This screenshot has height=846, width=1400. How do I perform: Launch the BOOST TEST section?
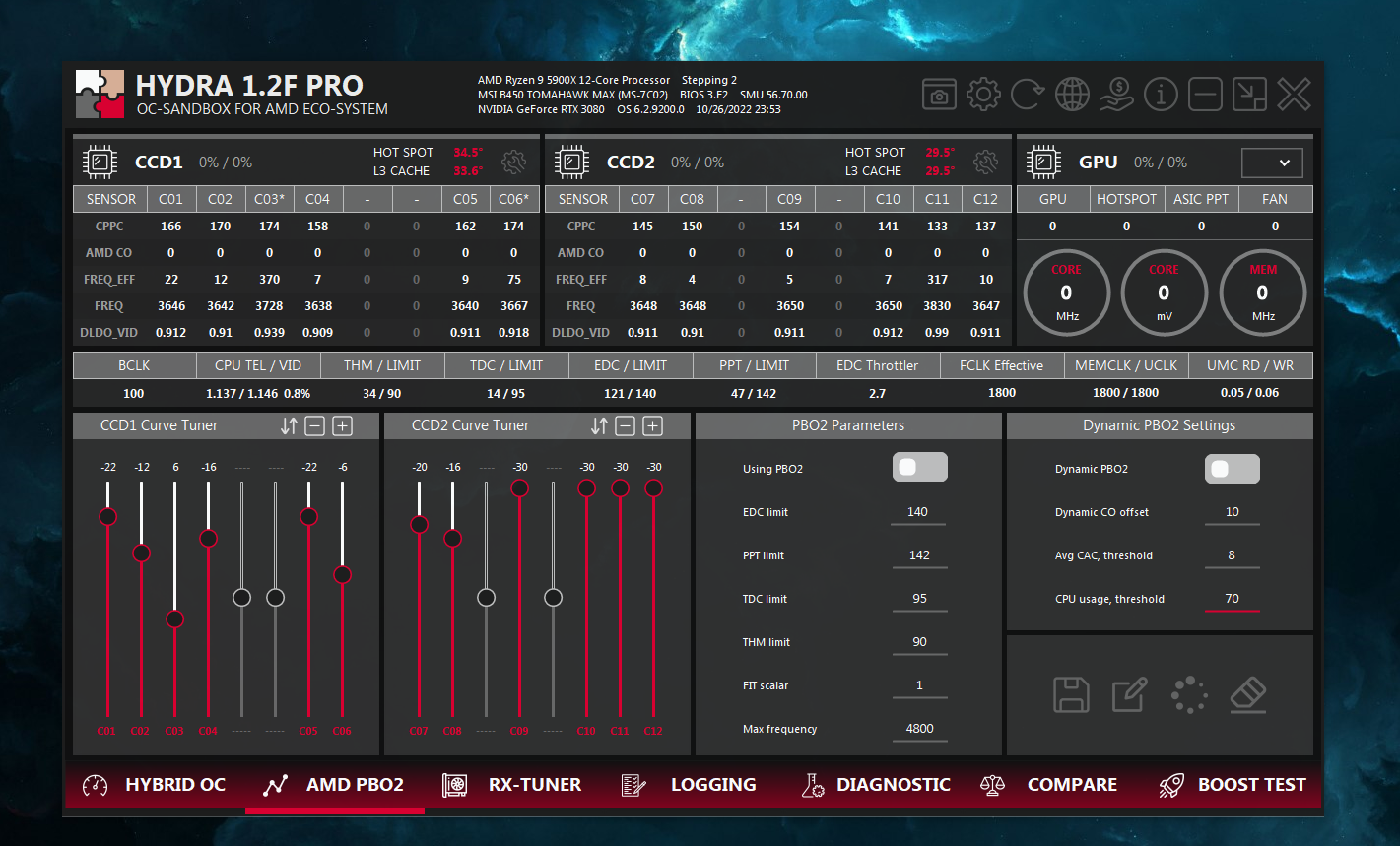(x=1233, y=785)
